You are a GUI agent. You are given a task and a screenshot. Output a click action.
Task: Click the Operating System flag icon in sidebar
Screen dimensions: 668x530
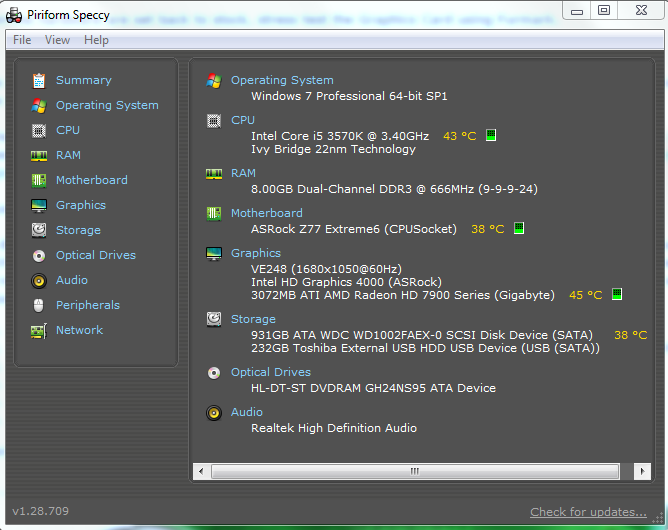39,106
